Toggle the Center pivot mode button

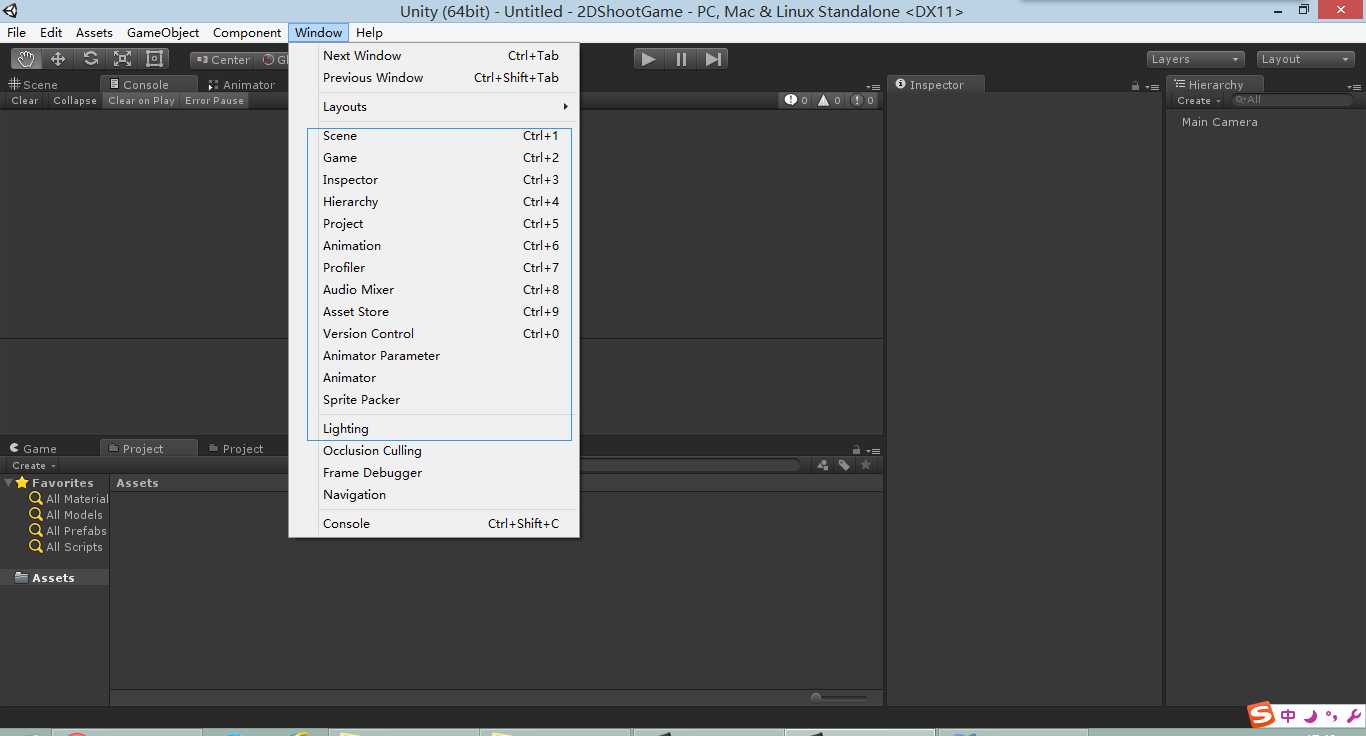[223, 59]
